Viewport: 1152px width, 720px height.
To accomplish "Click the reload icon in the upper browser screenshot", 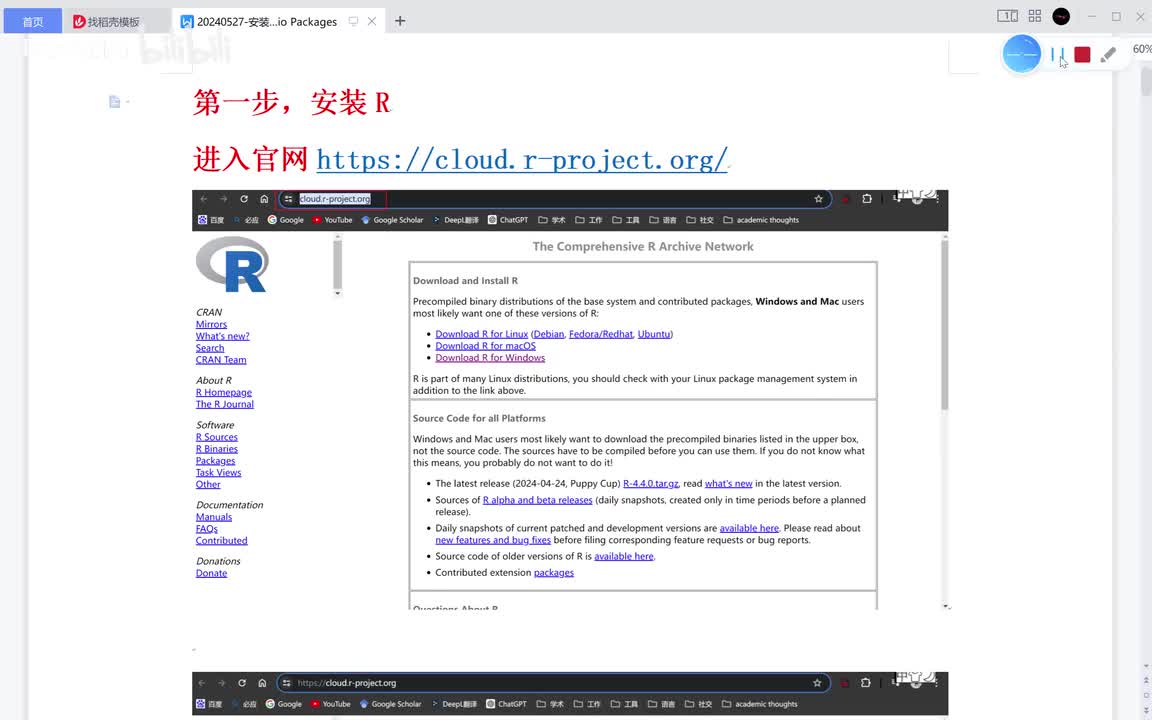I will click(244, 199).
